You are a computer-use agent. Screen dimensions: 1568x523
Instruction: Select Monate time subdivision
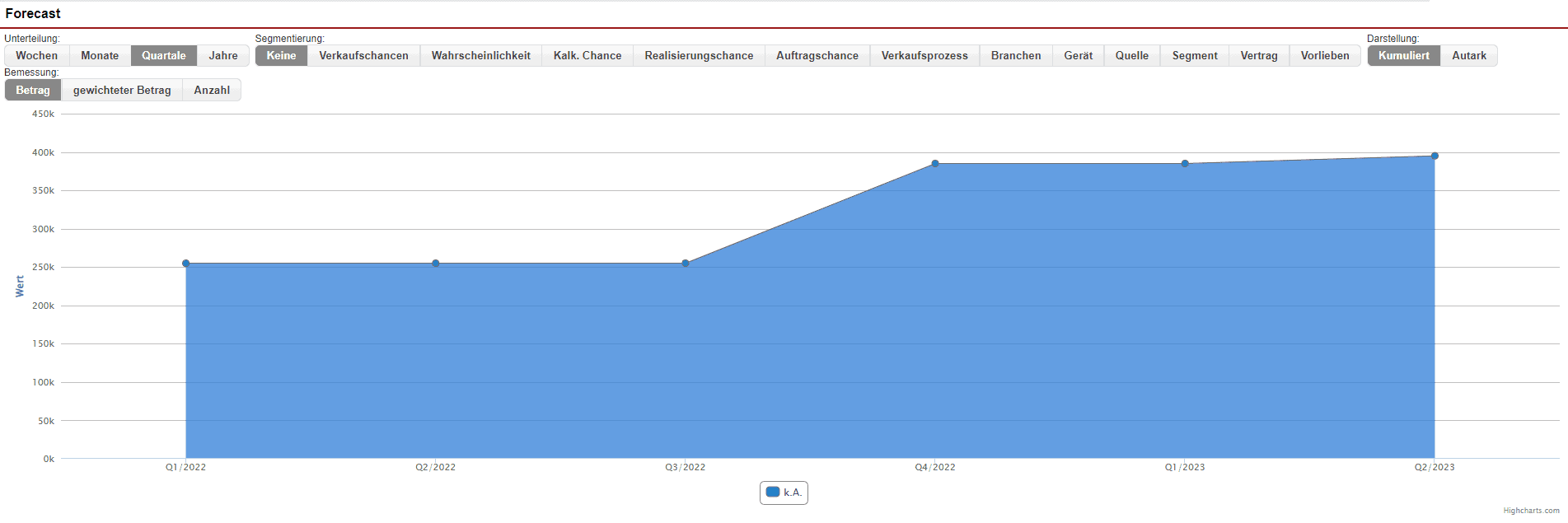pyautogui.click(x=100, y=55)
